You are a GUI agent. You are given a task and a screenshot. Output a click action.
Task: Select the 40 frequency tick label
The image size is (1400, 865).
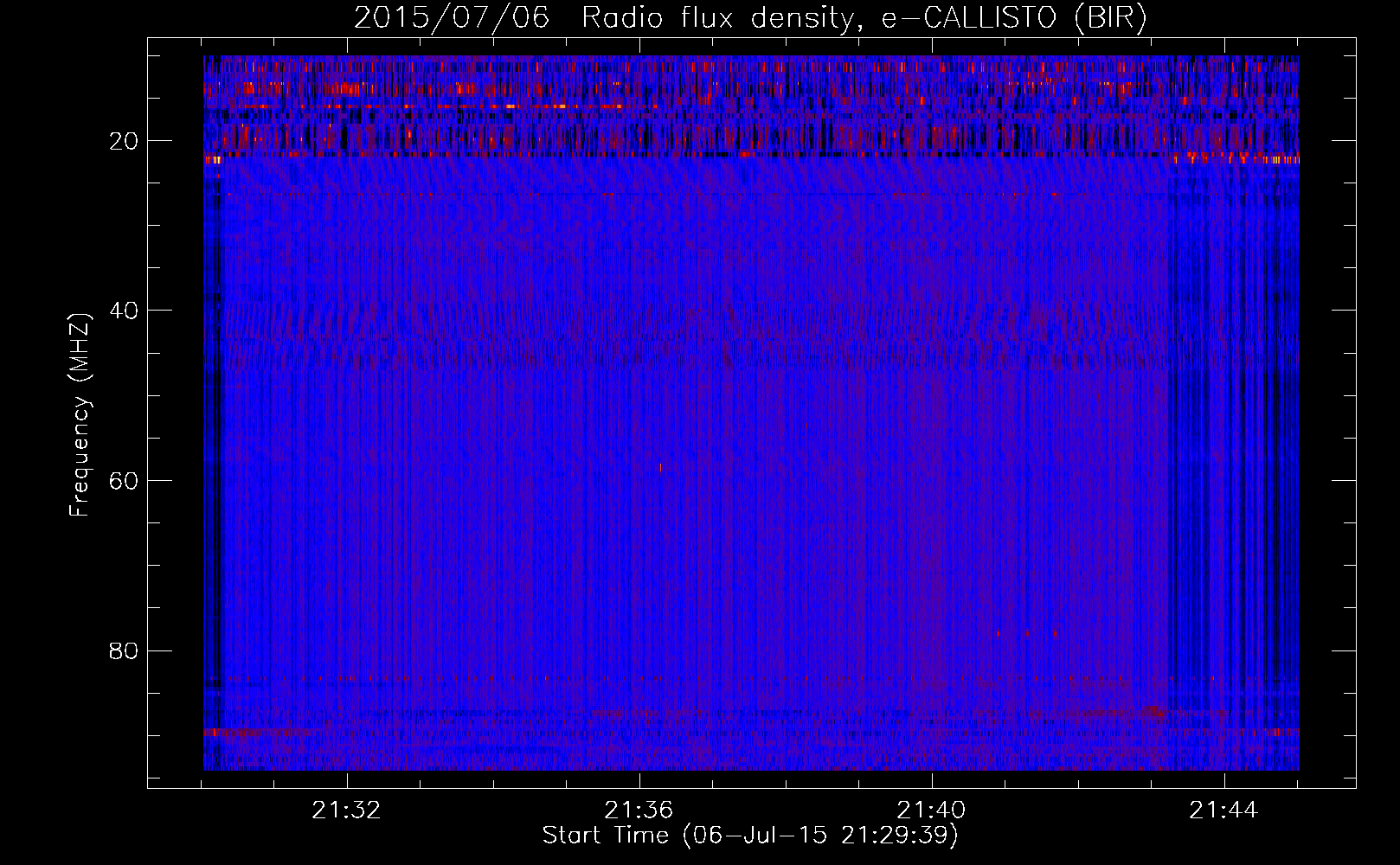[124, 311]
